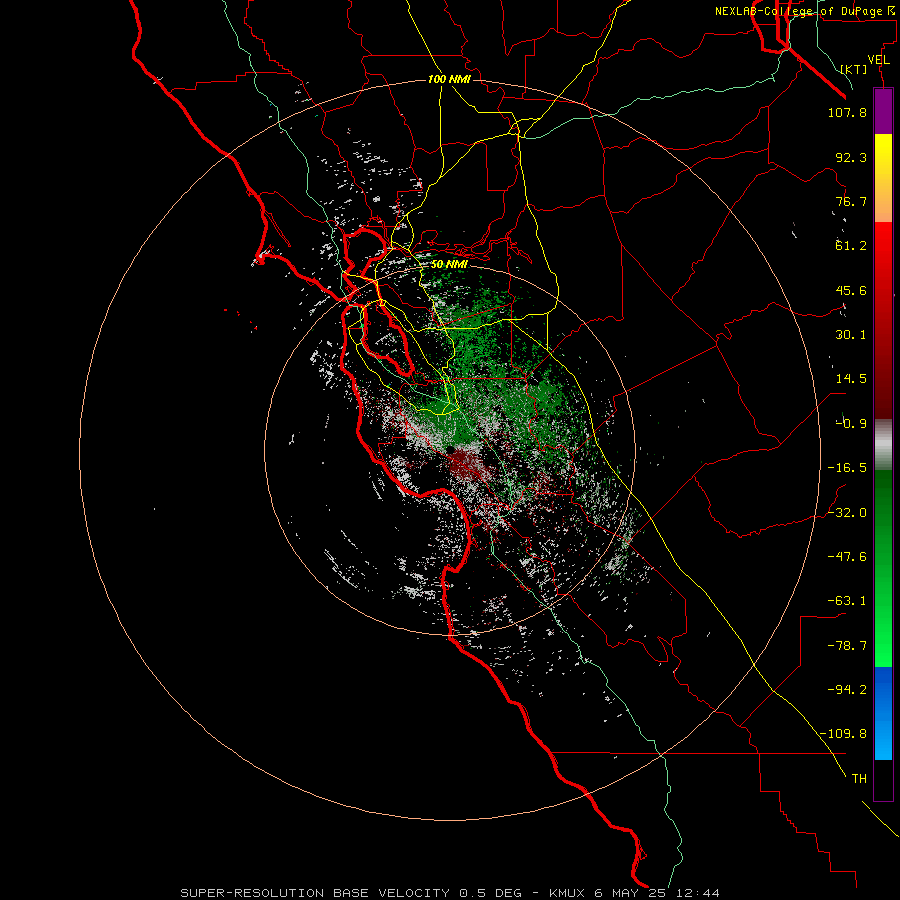Viewport: 900px width, 900px height.
Task: Click the 50 NMI range ring label
Action: [x=449, y=265]
